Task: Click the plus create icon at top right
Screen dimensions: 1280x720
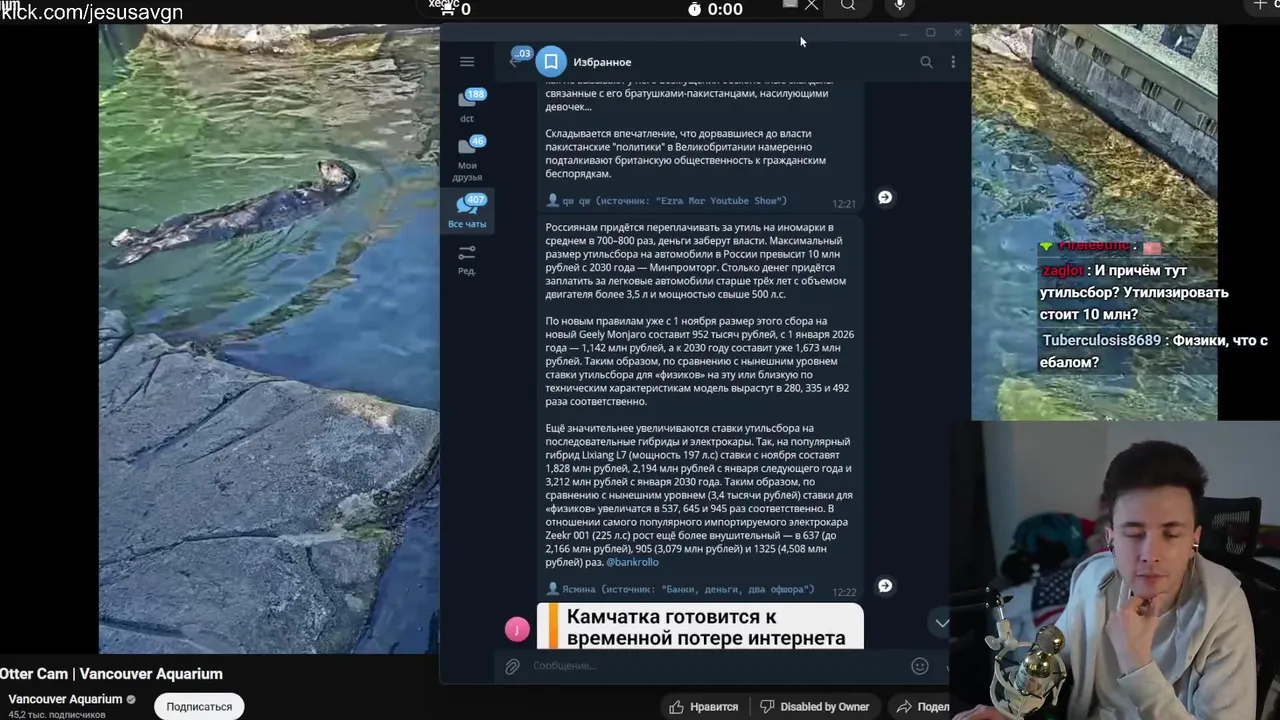Action: click(x=1260, y=6)
